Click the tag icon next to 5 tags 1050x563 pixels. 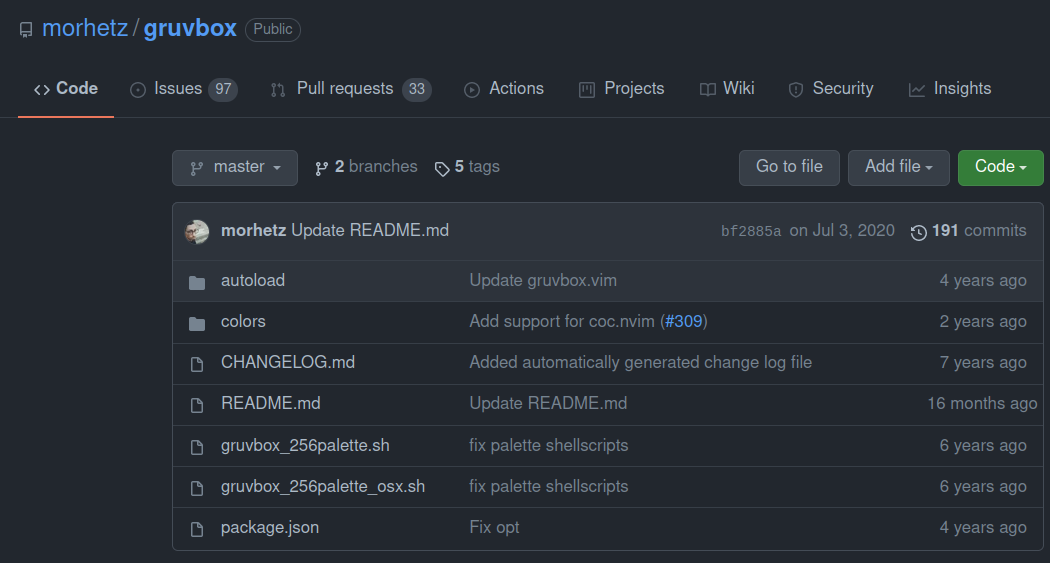(x=442, y=169)
